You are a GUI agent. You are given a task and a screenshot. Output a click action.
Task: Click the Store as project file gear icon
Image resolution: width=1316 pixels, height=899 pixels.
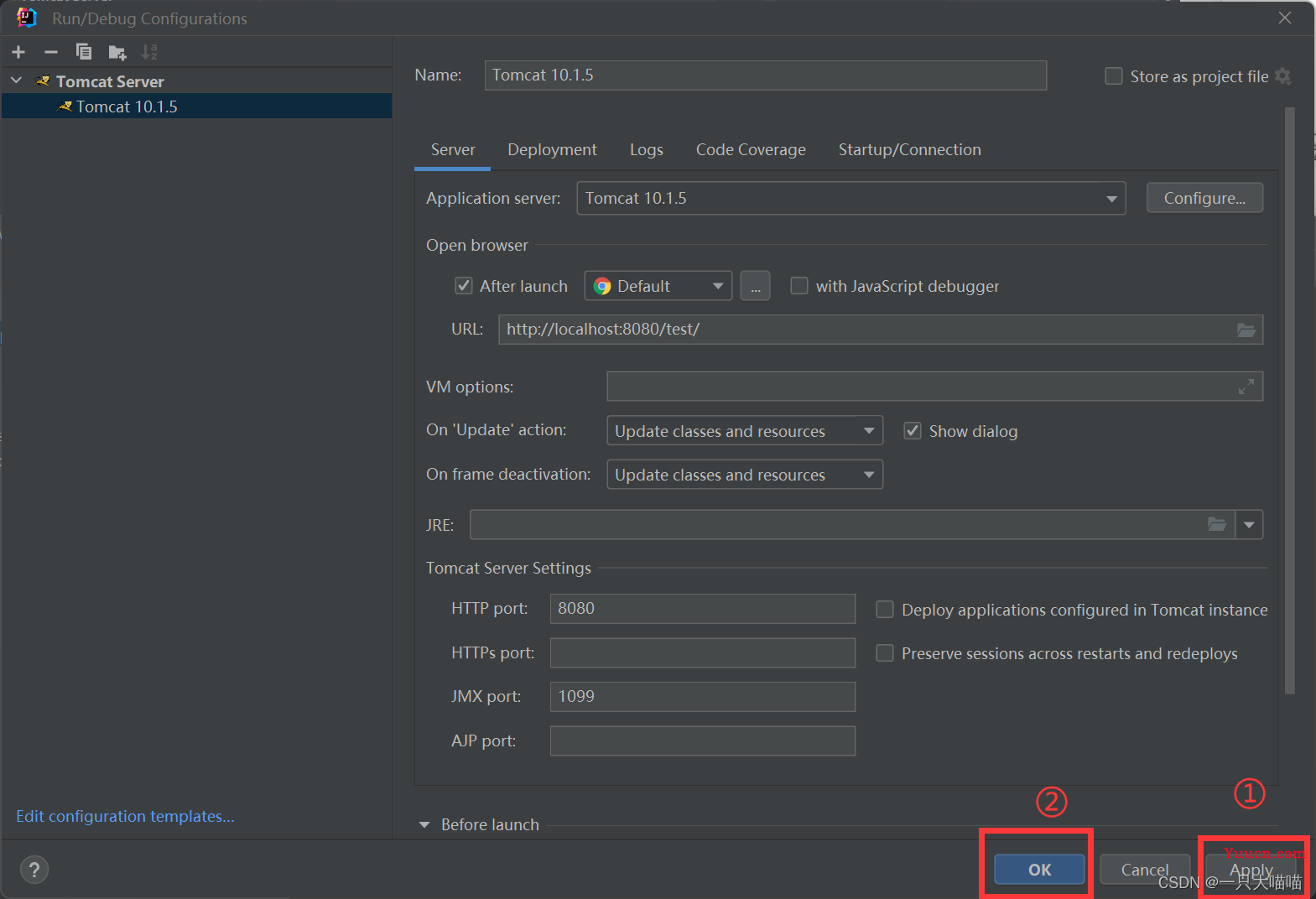(1283, 76)
